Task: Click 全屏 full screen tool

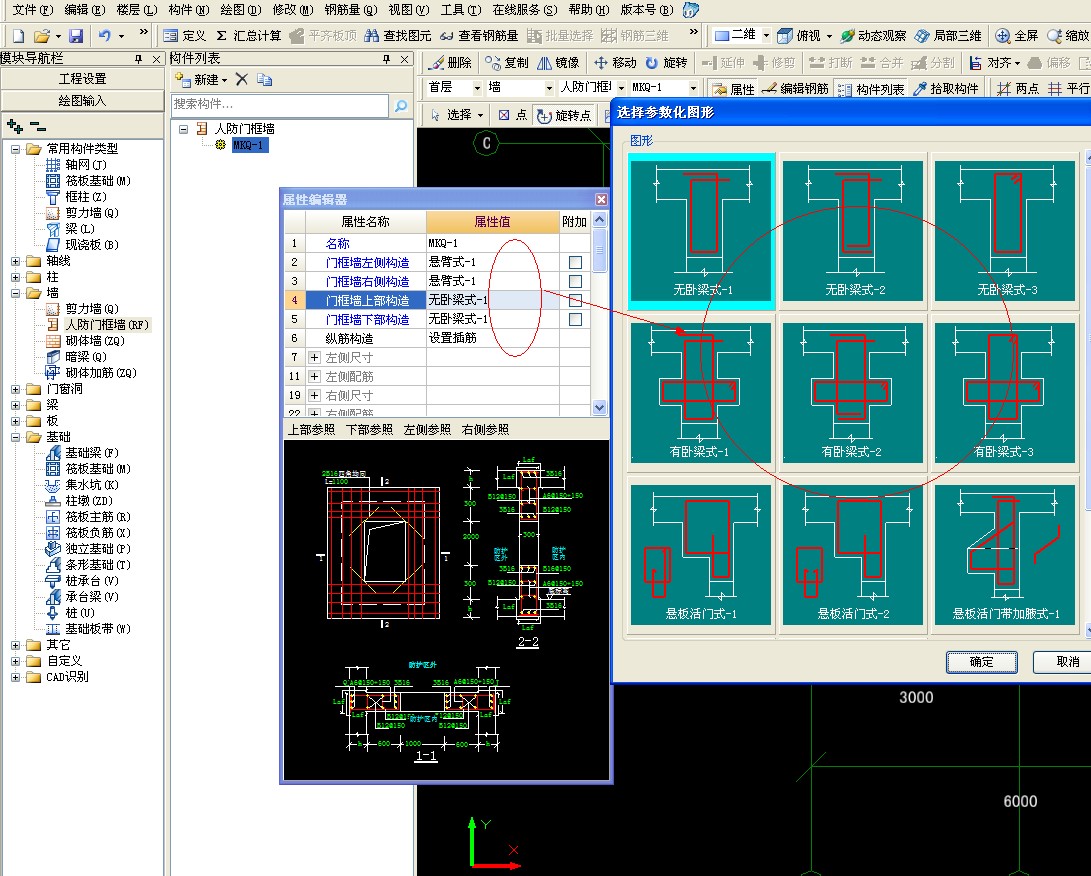Action: pyautogui.click(x=1017, y=35)
